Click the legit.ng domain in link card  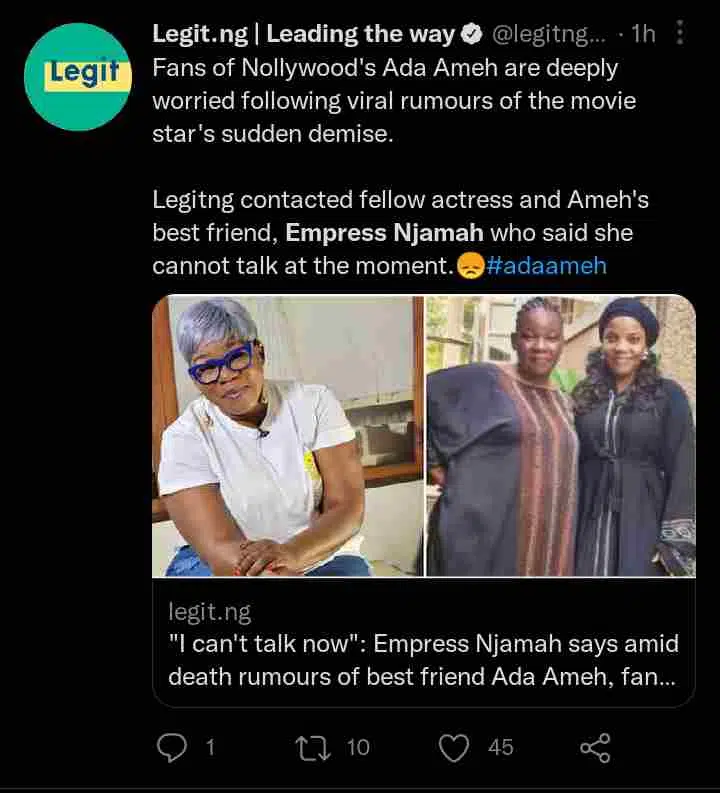click(209, 612)
